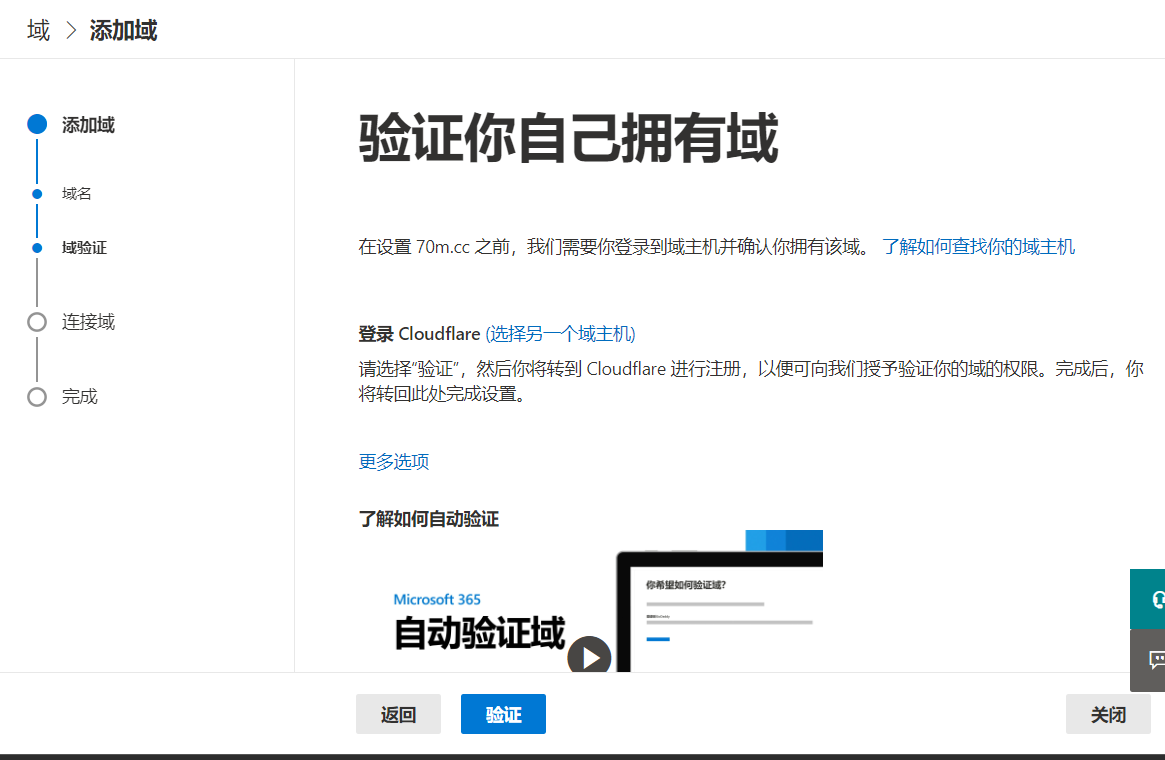The width and height of the screenshot is (1165, 760).
Task: Click the 域名 step dot
Action: [x=37, y=194]
